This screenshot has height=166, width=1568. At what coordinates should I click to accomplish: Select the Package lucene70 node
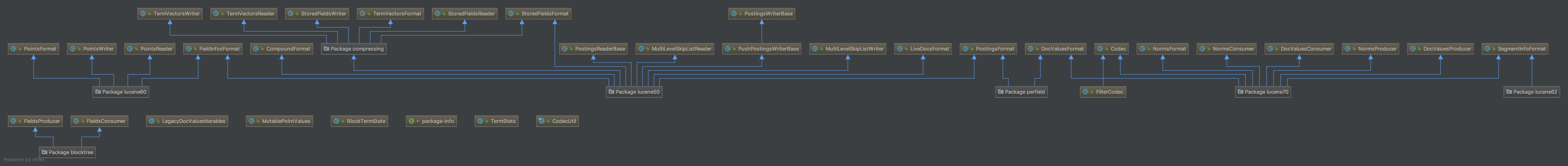click(1263, 92)
